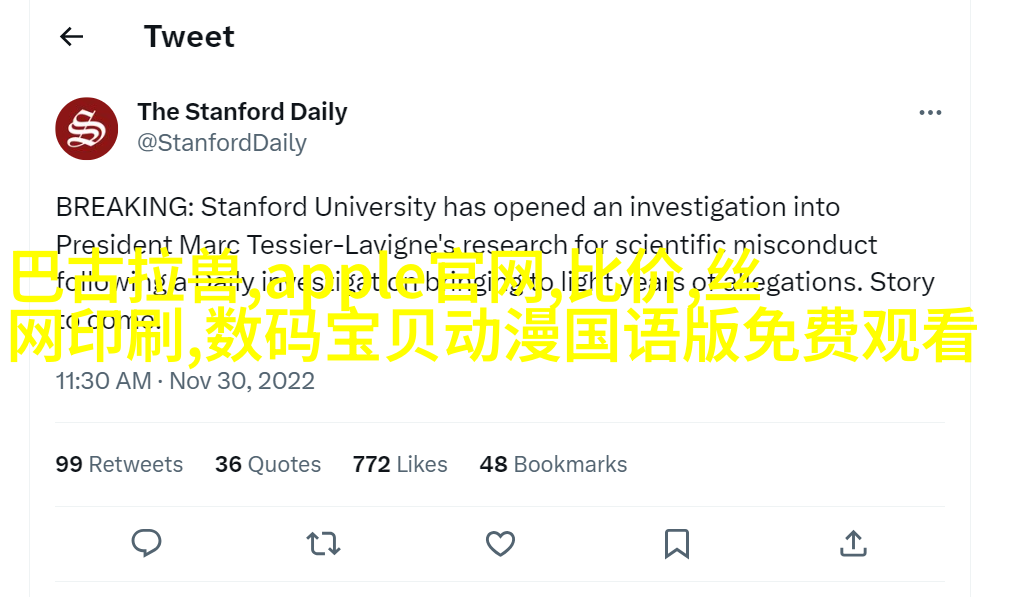View the 36 Quotes list

click(268, 464)
